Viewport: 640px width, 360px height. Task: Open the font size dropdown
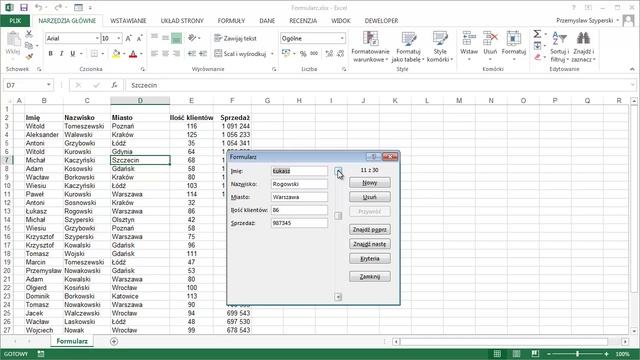[119, 38]
